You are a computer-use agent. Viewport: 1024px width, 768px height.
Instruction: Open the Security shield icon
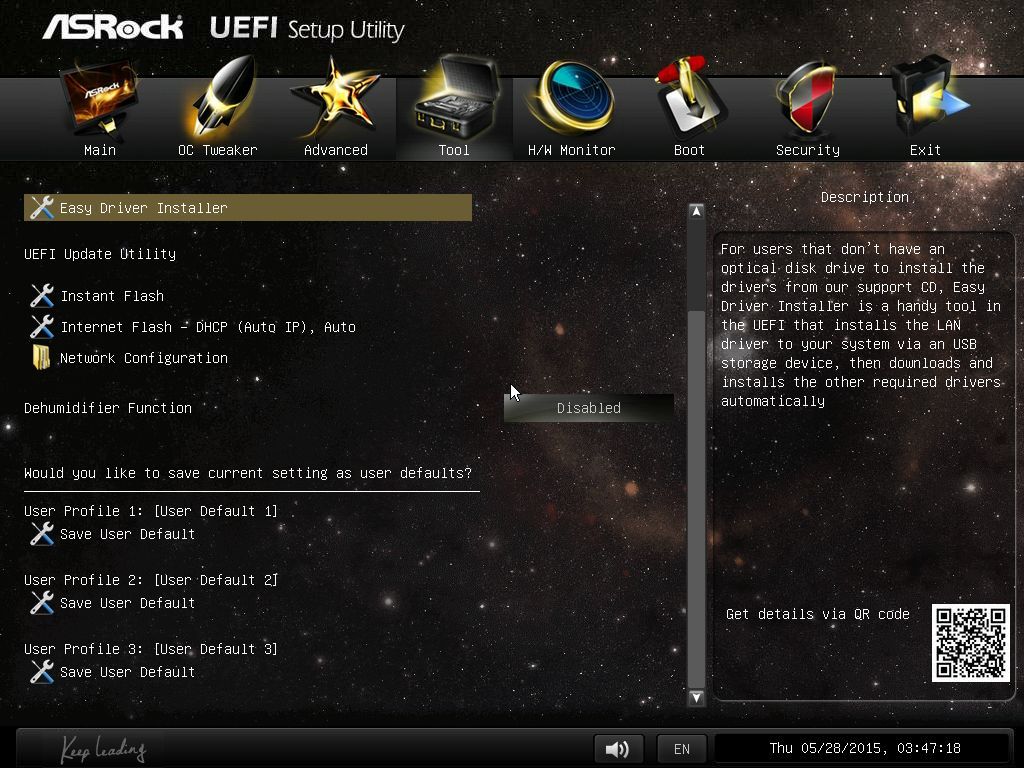806,98
